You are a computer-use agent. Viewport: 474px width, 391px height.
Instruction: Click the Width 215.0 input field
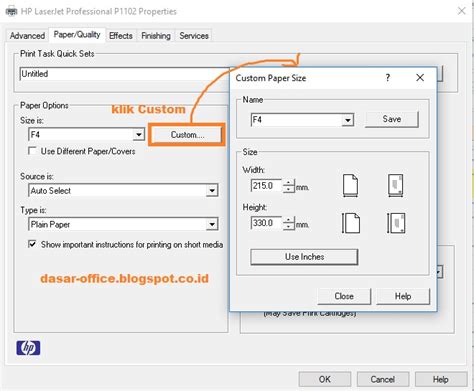coord(266,186)
